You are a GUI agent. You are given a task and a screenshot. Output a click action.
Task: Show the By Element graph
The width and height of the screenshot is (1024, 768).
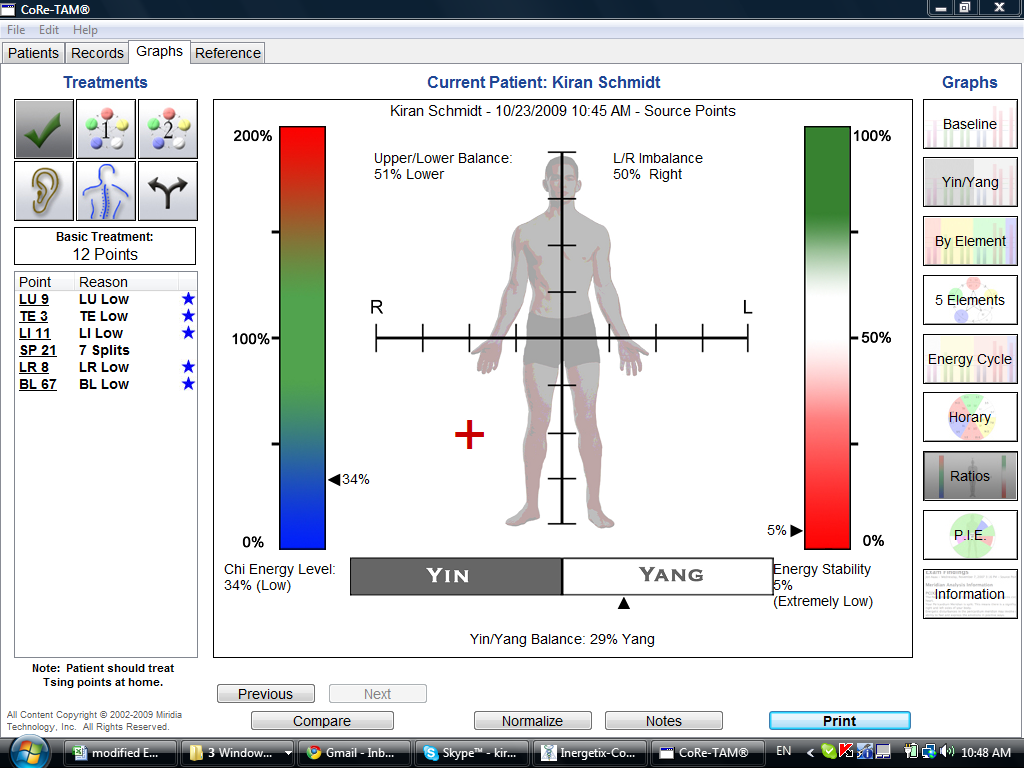point(970,241)
